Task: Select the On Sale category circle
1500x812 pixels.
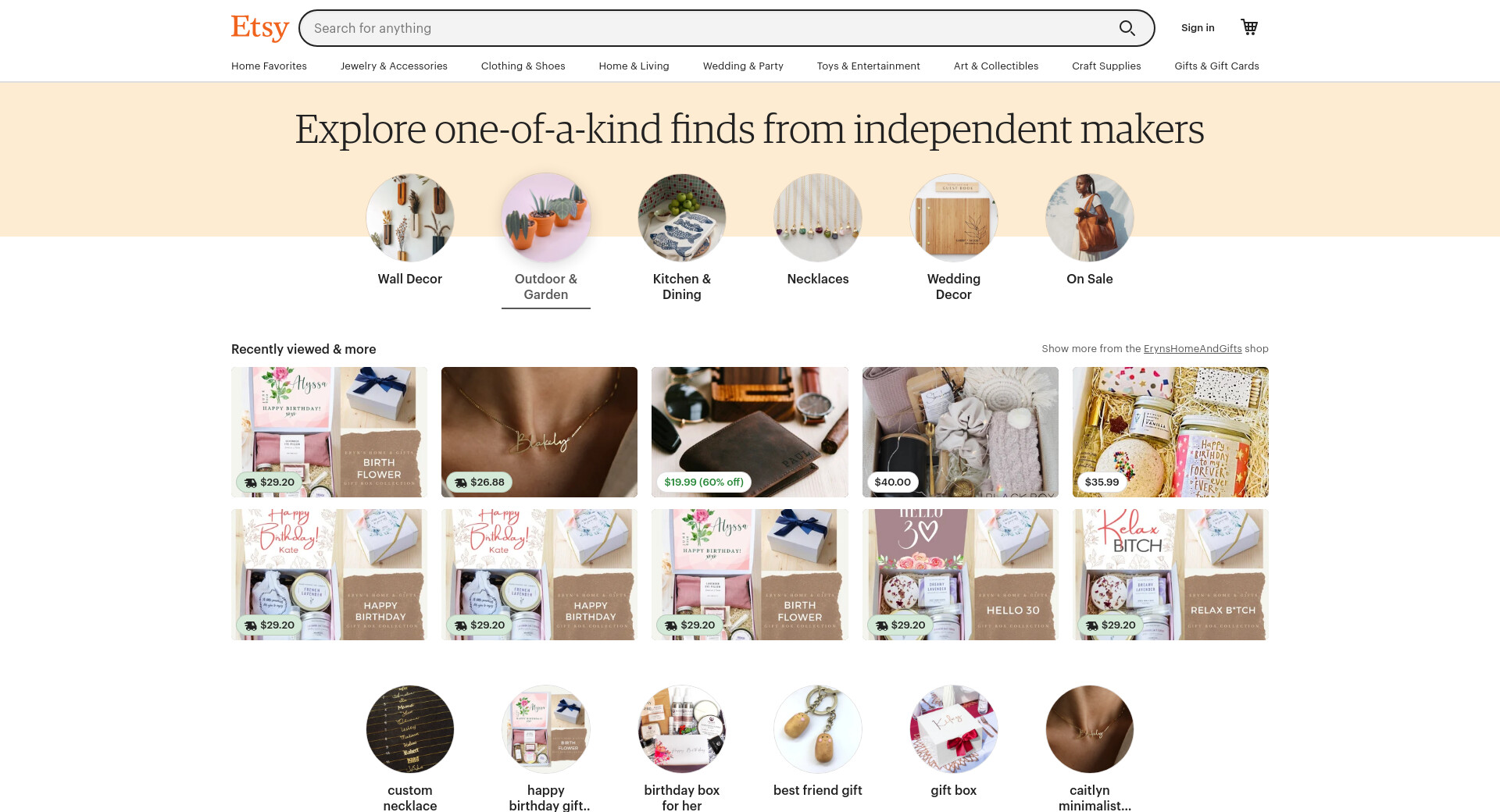Action: (x=1090, y=218)
